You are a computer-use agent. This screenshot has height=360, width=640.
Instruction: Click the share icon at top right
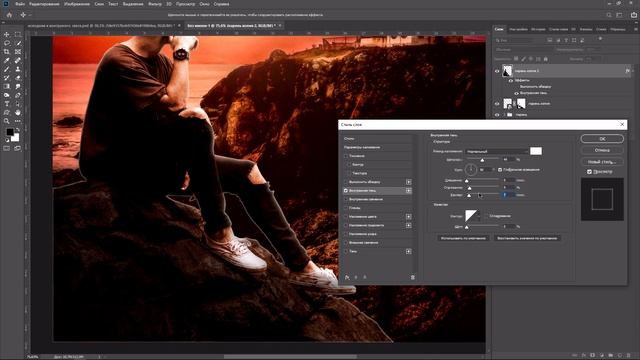coord(633,15)
